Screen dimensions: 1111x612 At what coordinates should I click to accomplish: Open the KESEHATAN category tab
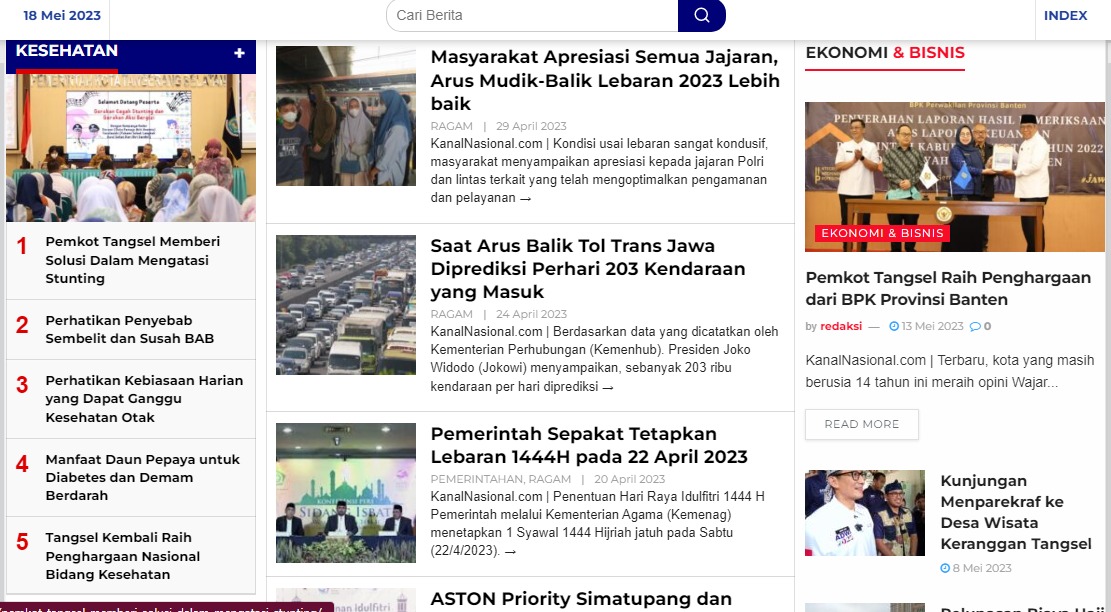(67, 51)
